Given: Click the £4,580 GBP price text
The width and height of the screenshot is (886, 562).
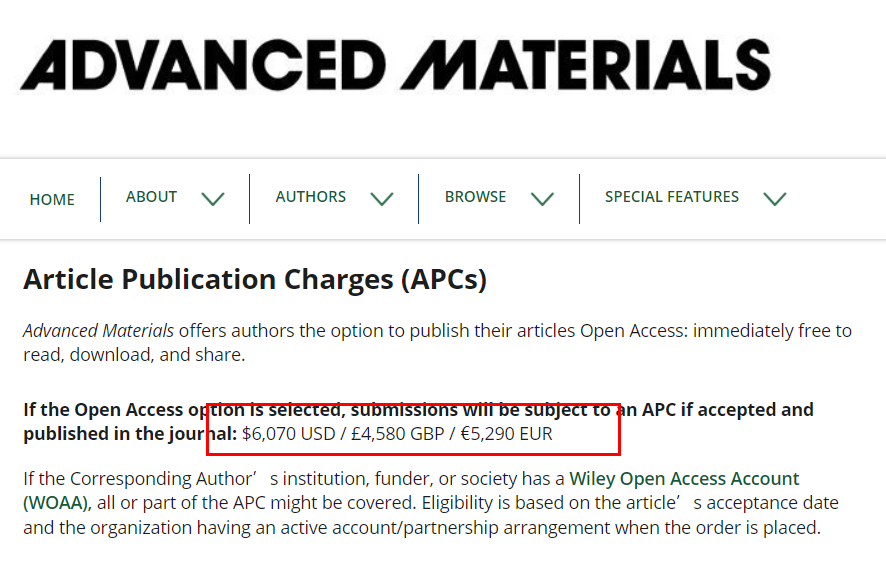Looking at the screenshot, I should coord(398,434).
